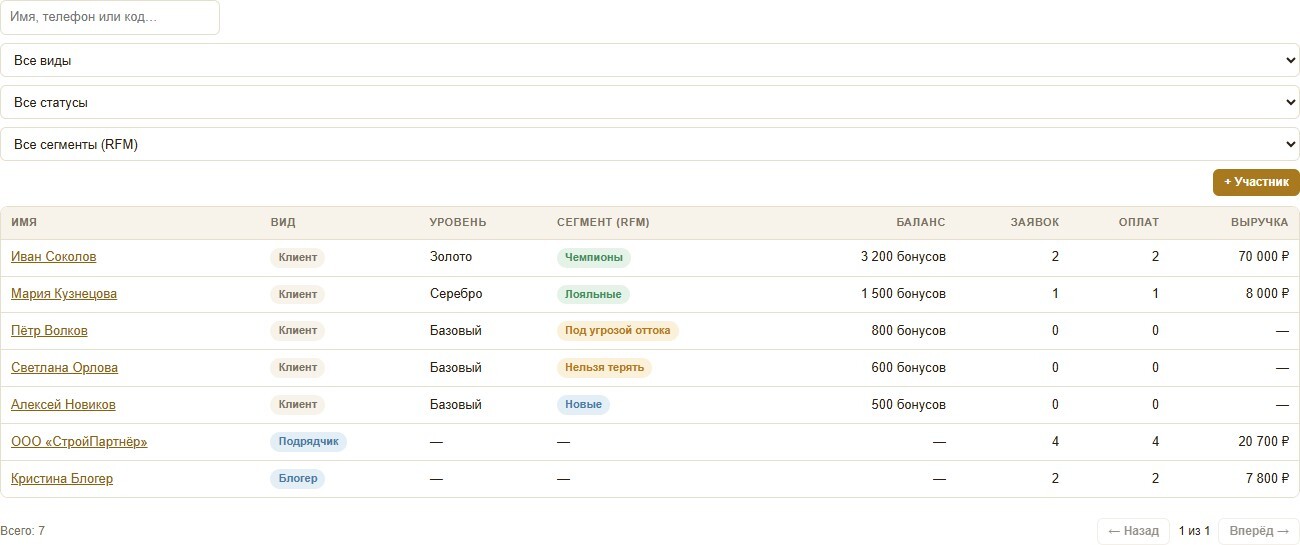Click the 'Подрядчик' type badge
Image resolution: width=1300 pixels, height=545 pixels.
(309, 442)
